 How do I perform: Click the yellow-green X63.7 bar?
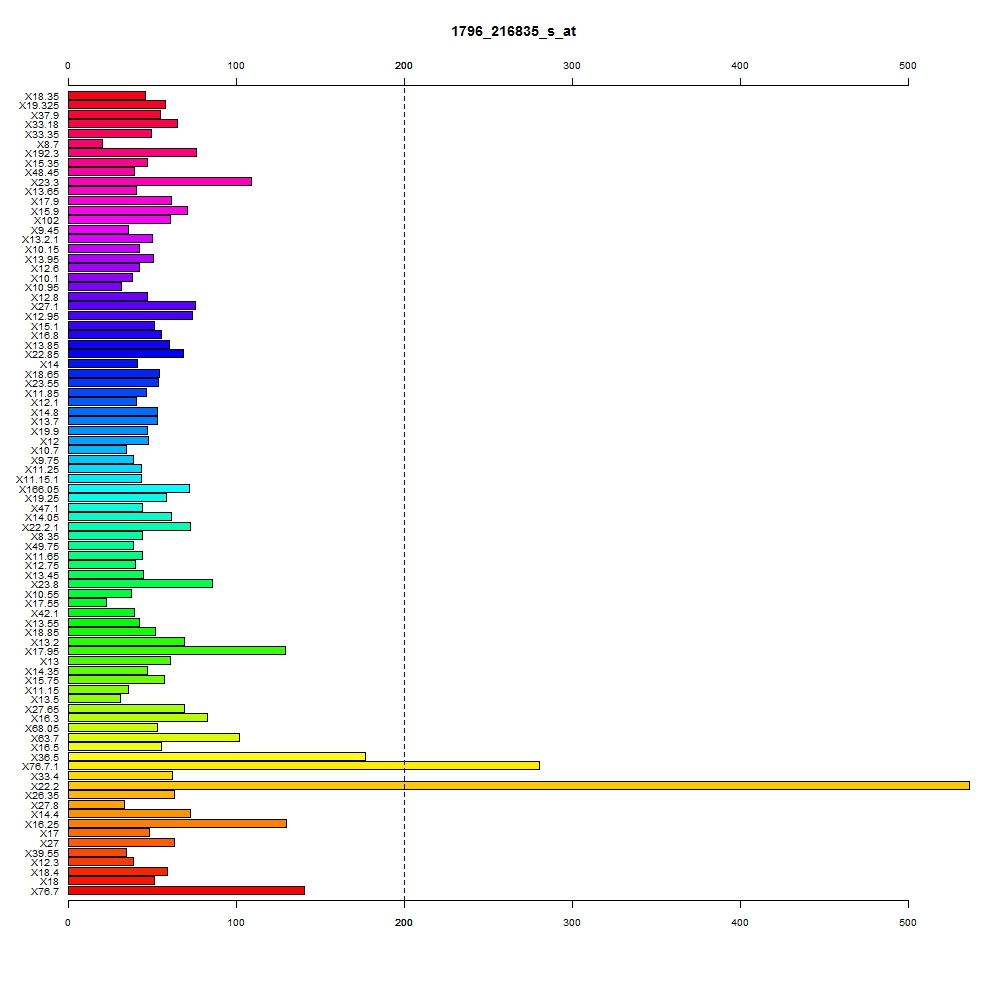point(154,737)
